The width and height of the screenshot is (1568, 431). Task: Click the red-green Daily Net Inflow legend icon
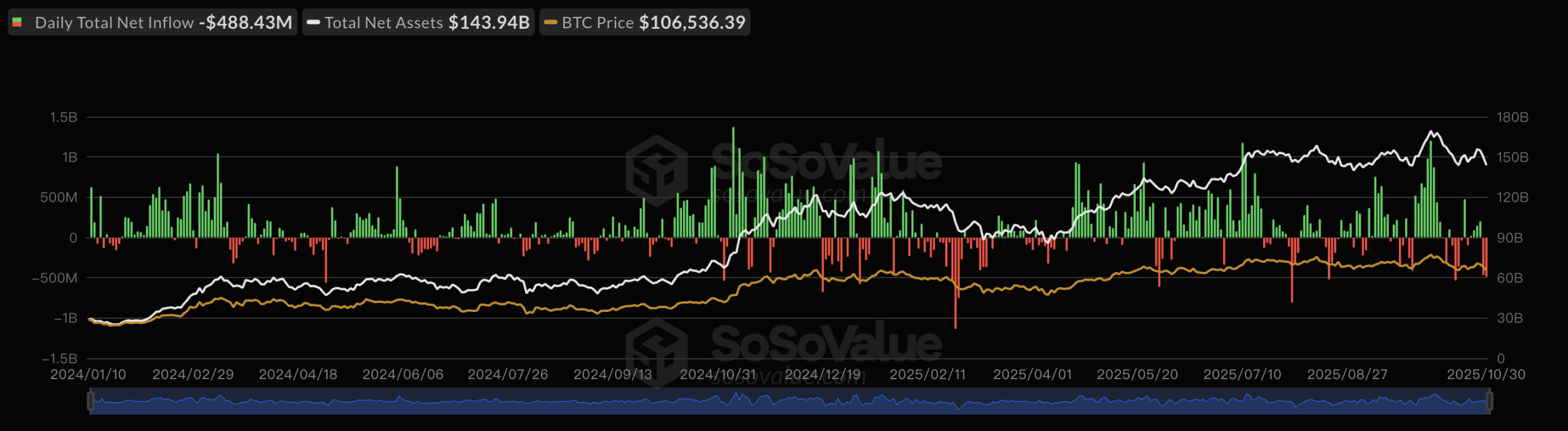point(18,23)
